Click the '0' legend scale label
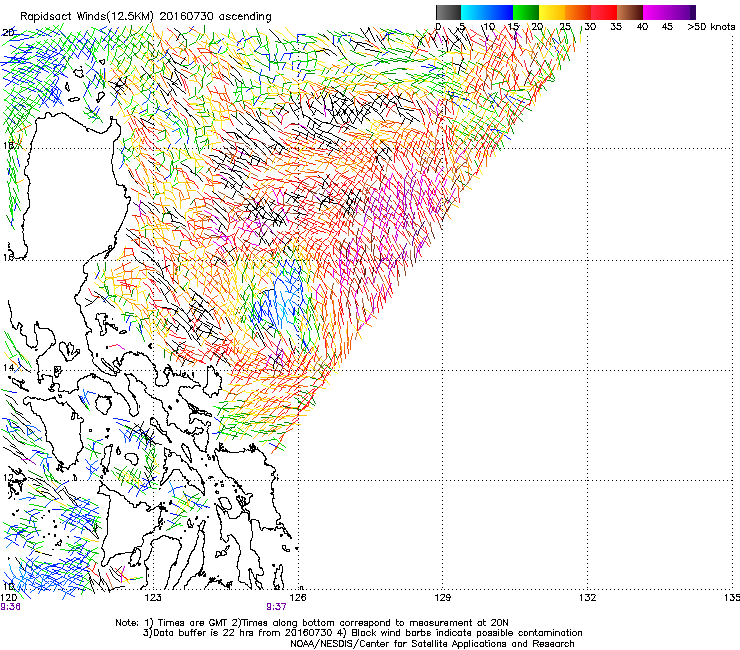The height and width of the screenshot is (650, 740). 438,27
